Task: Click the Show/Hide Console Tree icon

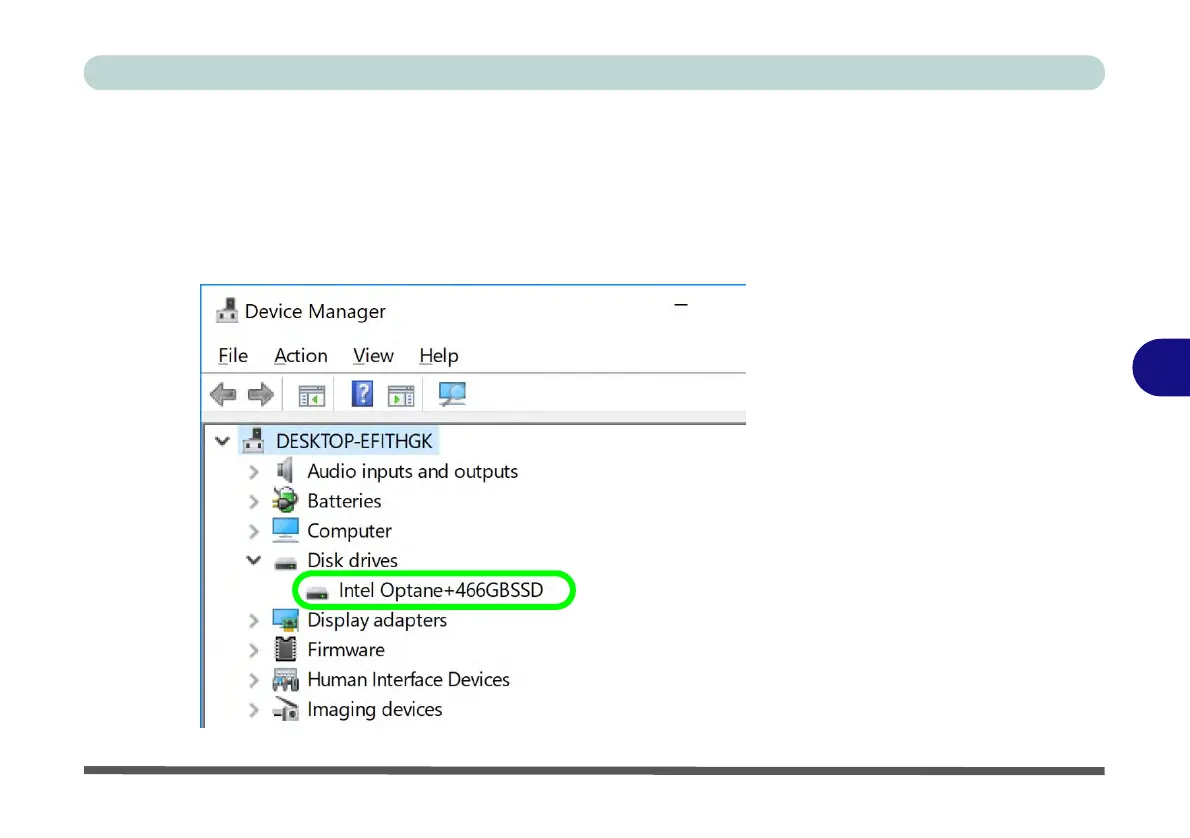Action: [x=312, y=395]
